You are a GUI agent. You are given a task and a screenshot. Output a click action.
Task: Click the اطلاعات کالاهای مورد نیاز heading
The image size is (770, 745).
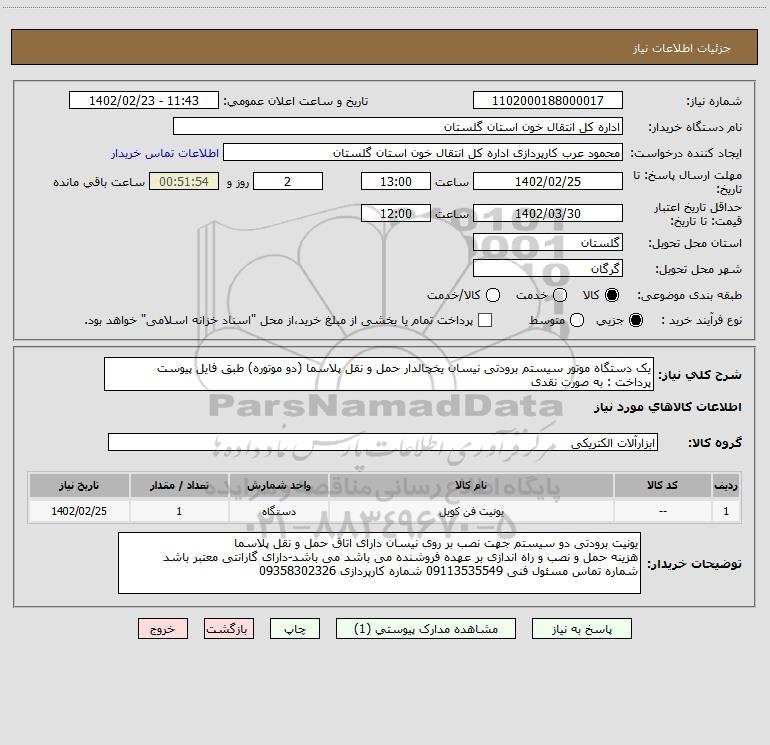pos(667,407)
